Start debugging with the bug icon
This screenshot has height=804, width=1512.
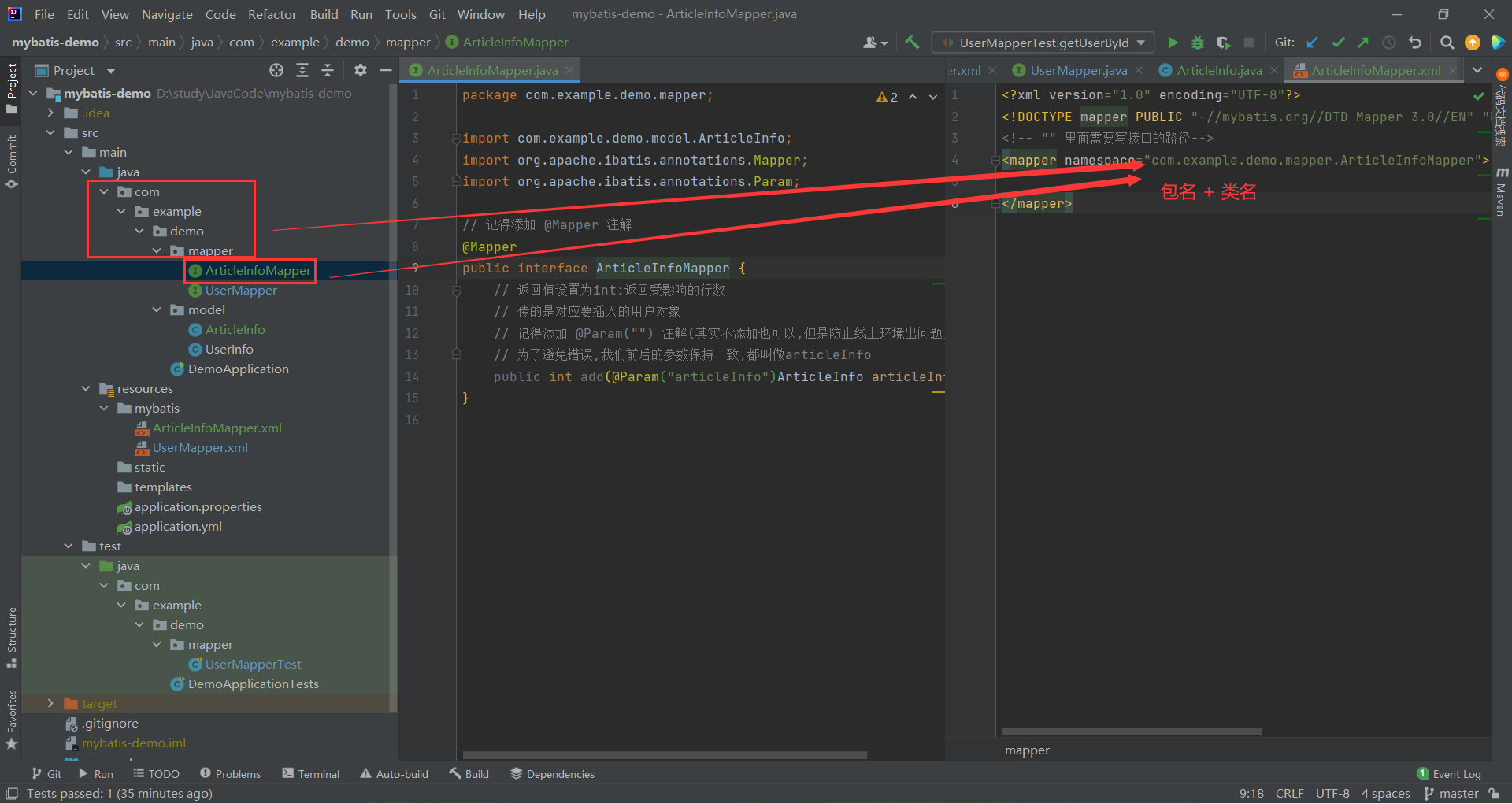[1198, 43]
